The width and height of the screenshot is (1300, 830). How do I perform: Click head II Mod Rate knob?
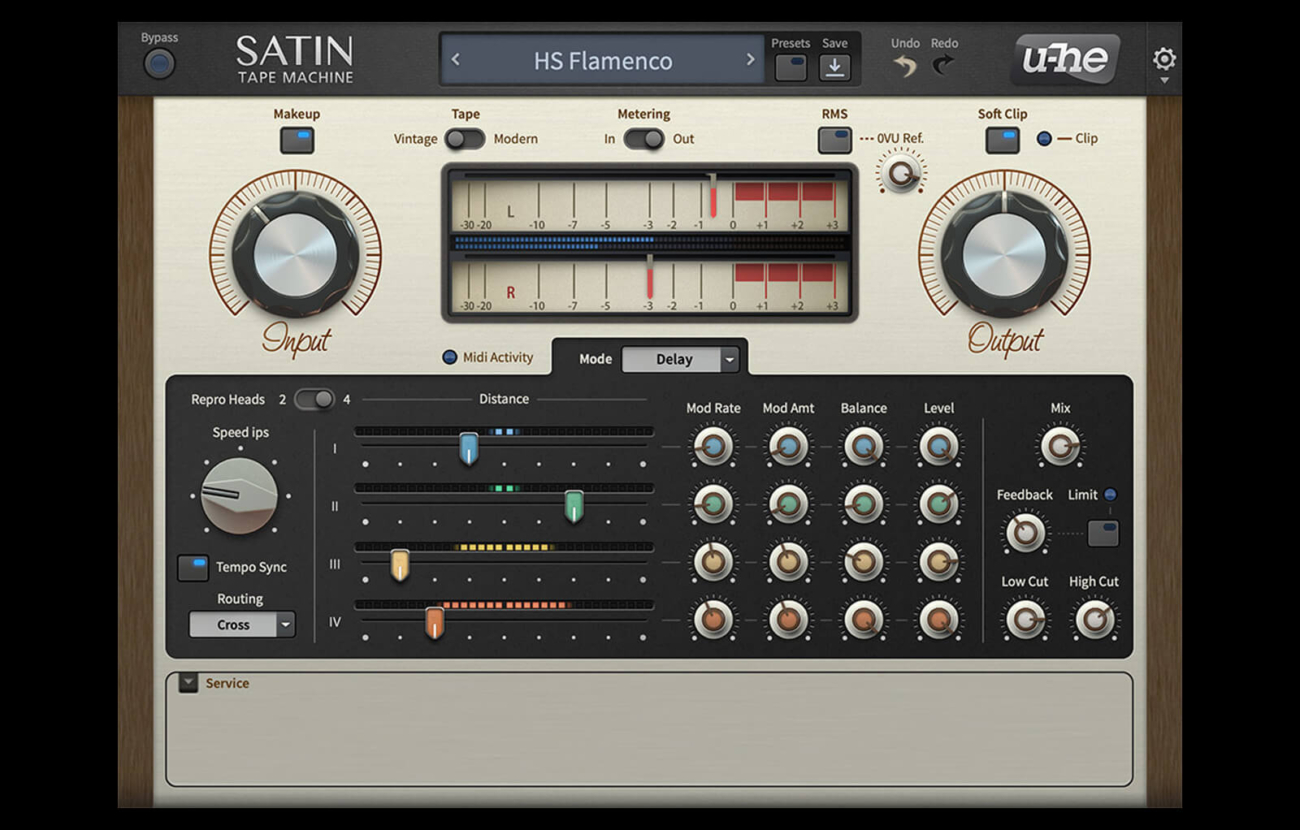click(713, 505)
